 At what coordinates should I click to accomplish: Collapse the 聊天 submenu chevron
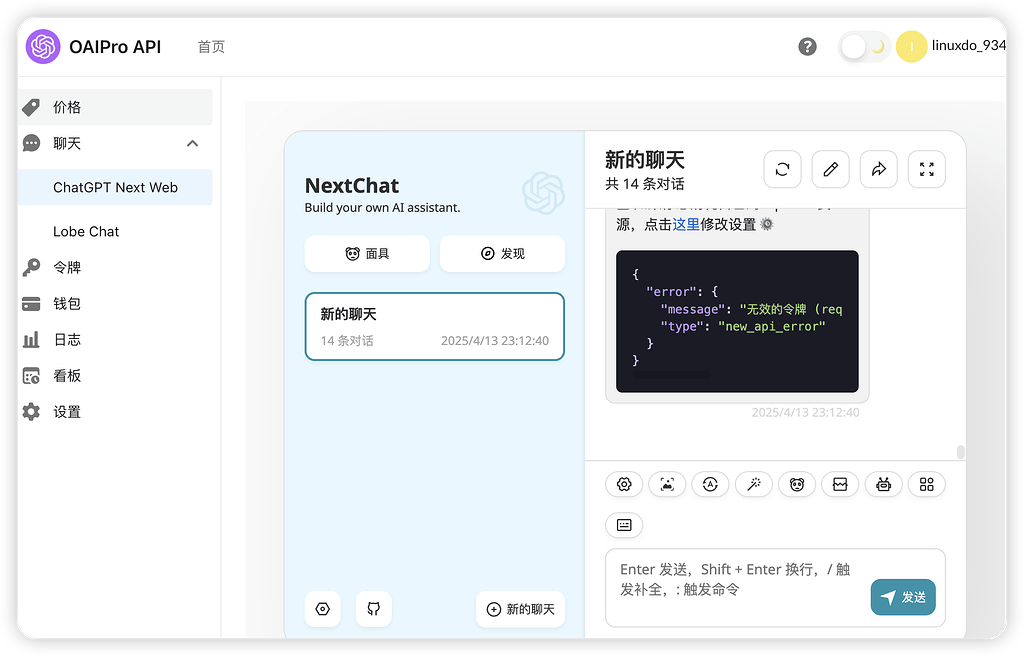pos(193,143)
